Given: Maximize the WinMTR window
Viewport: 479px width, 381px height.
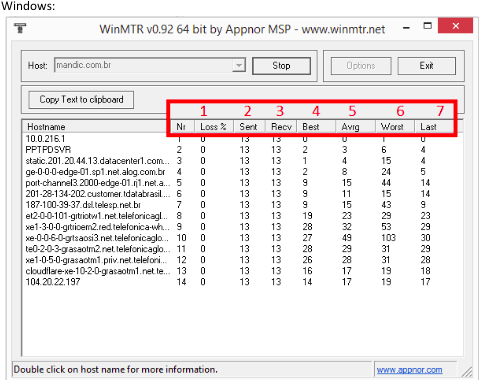Looking at the screenshot, I should tap(428, 26).
